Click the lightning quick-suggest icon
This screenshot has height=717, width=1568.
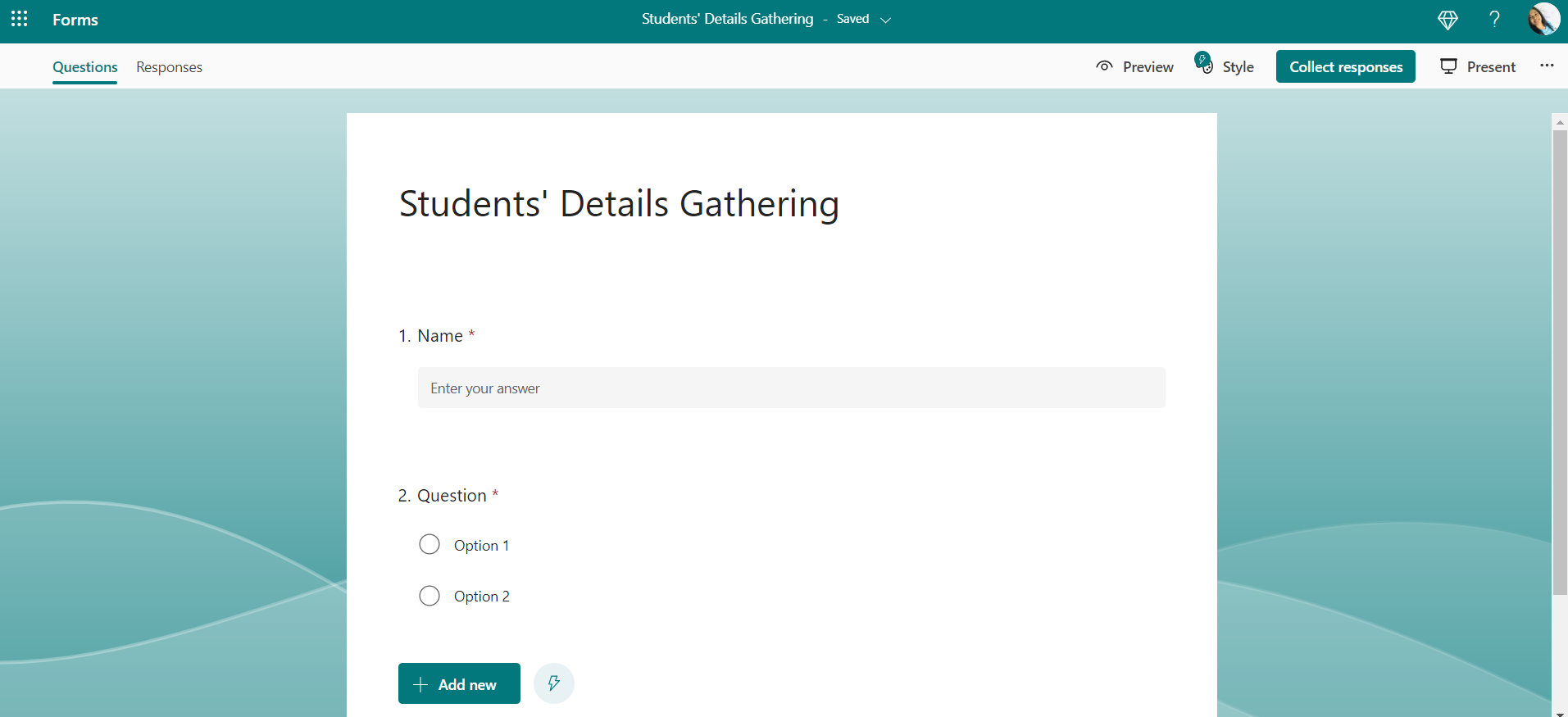[x=554, y=683]
